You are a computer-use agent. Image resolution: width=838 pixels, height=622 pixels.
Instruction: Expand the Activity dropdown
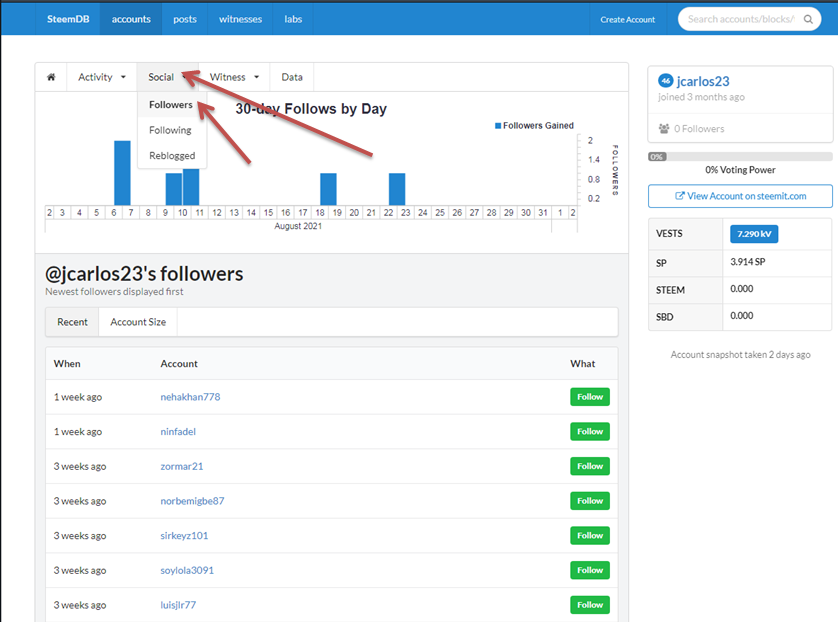102,77
